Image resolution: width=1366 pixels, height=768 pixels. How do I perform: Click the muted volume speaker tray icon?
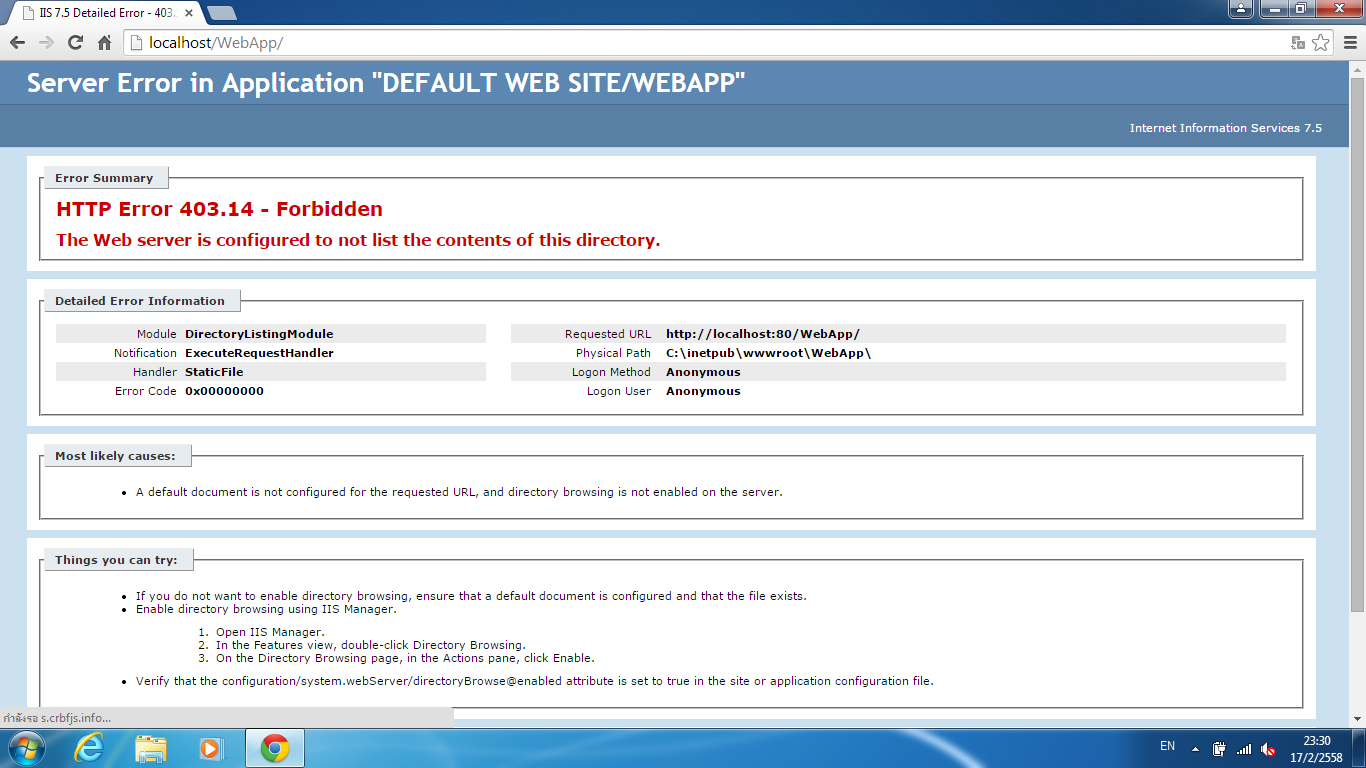(1268, 748)
